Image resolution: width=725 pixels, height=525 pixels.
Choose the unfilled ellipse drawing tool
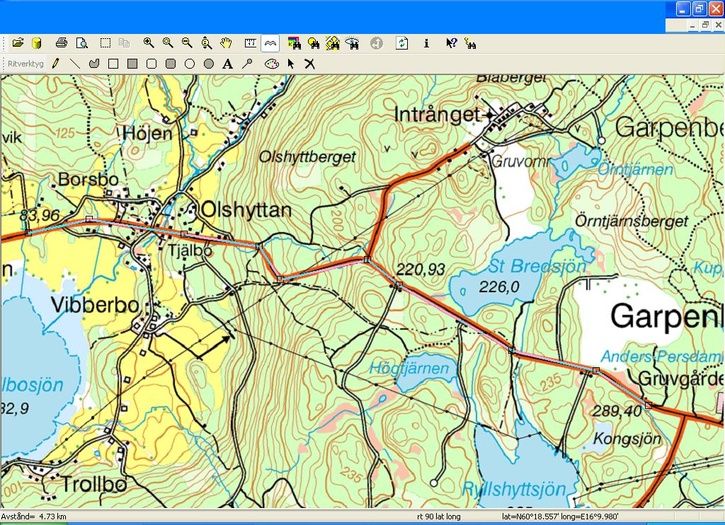[x=189, y=63]
